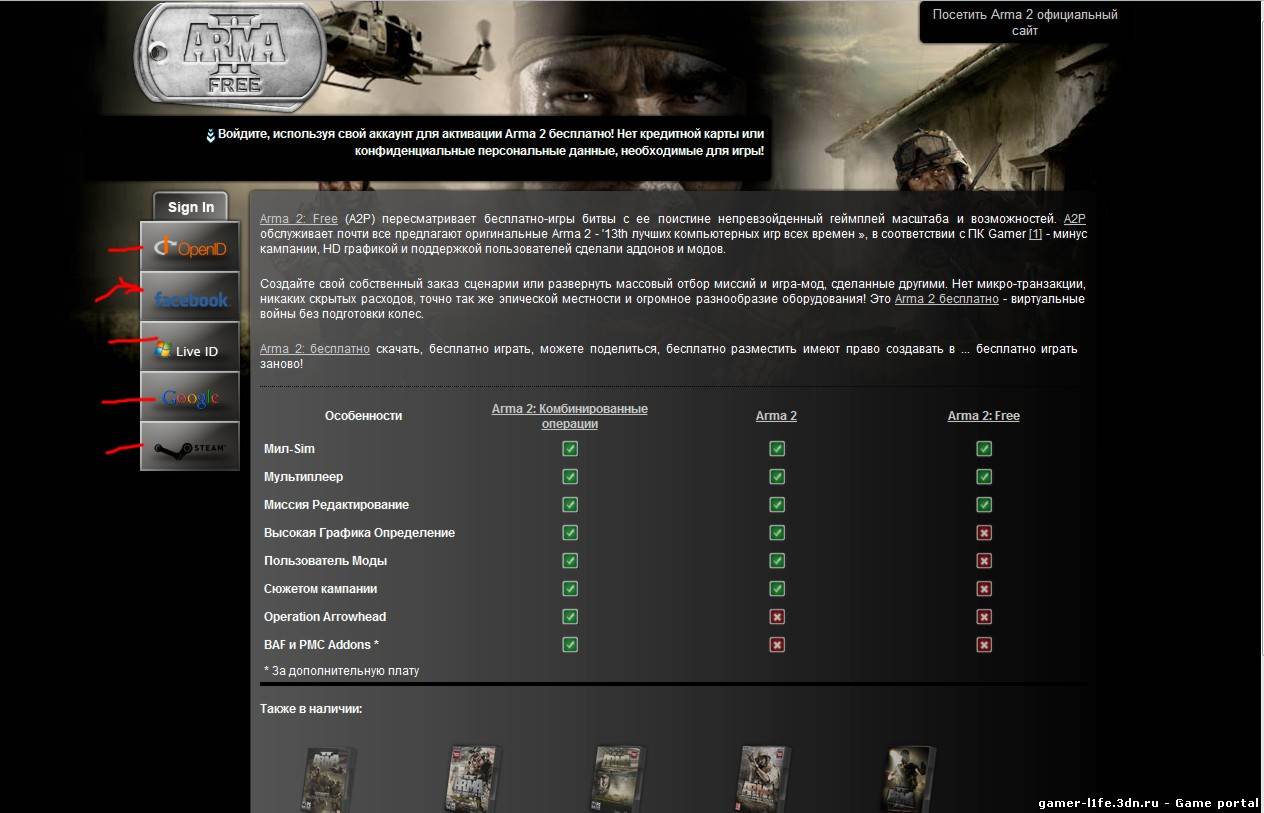1264x813 pixels.
Task: Sign in with Facebook
Action: [190, 297]
